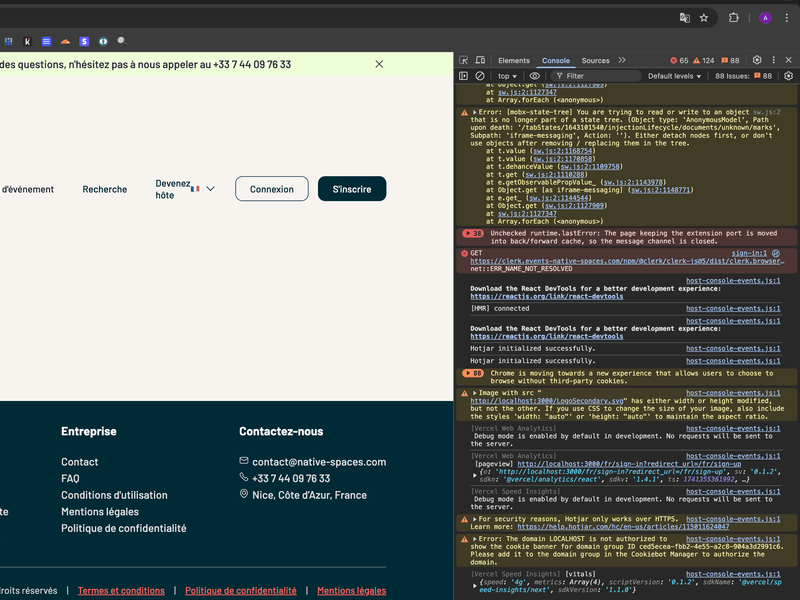The width and height of the screenshot is (800, 600).
Task: Switch to the Sources tab
Action: (596, 61)
